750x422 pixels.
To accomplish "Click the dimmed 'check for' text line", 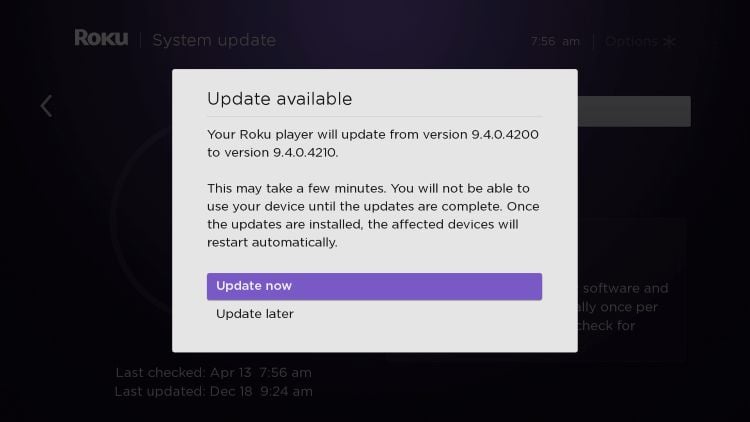I will [x=607, y=326].
